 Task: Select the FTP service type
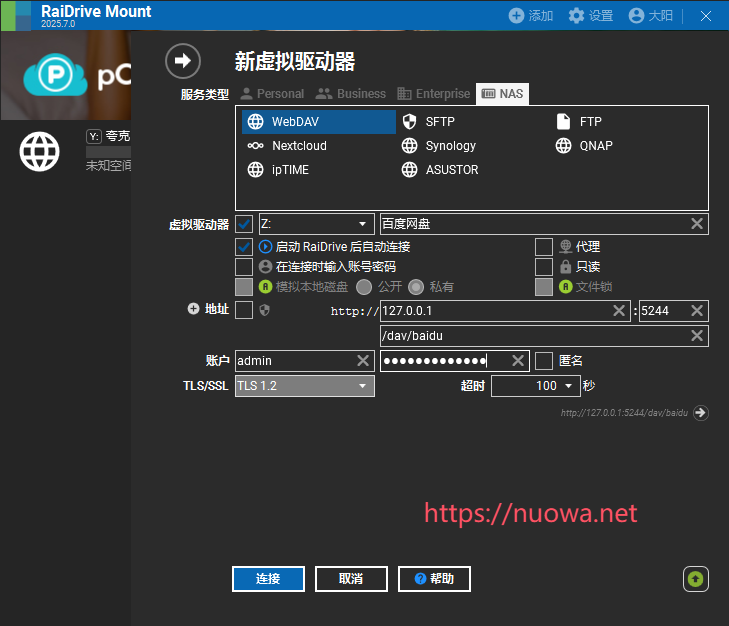tap(579, 122)
